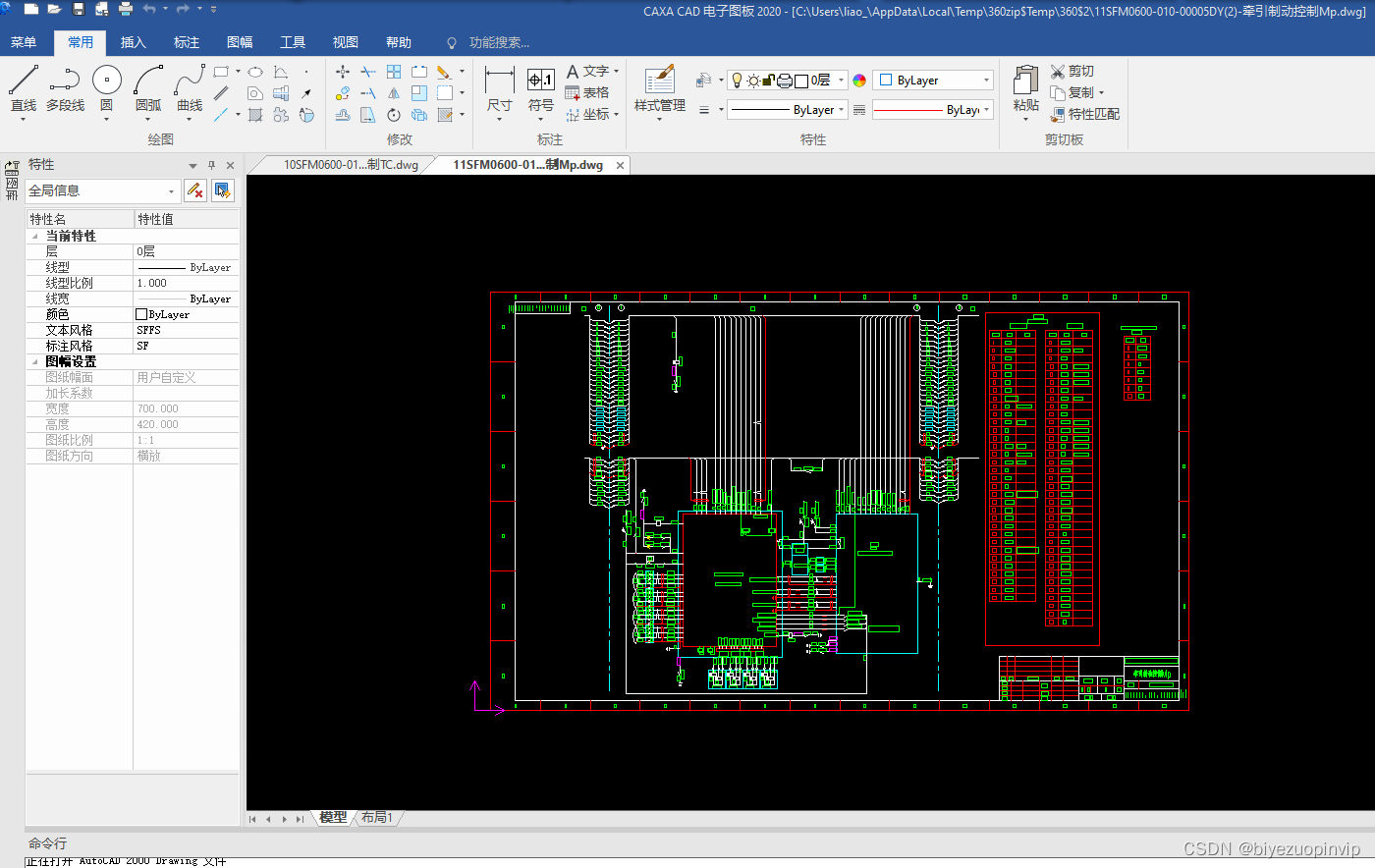The image size is (1375, 868).
Task: Click the color wheel icon in 特性 group
Action: [859, 81]
